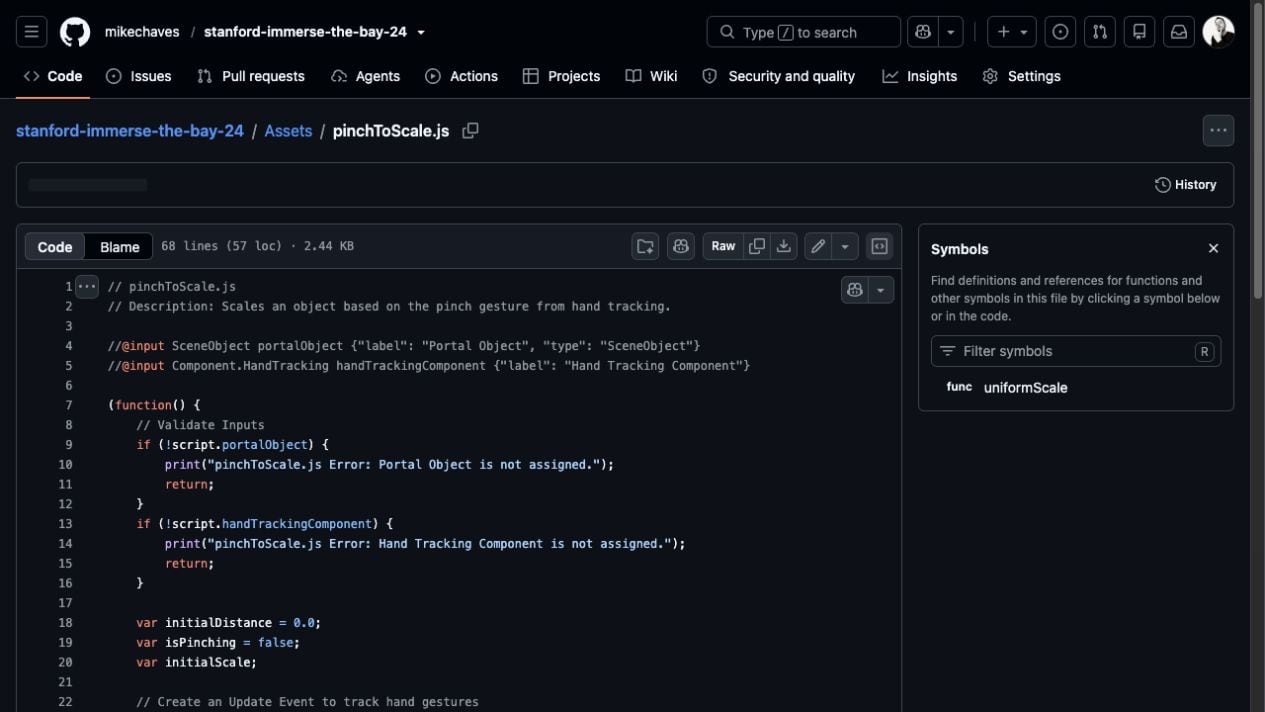Viewport: 1265px width, 712px height.
Task: Open notifications inbox icon
Action: (1179, 32)
